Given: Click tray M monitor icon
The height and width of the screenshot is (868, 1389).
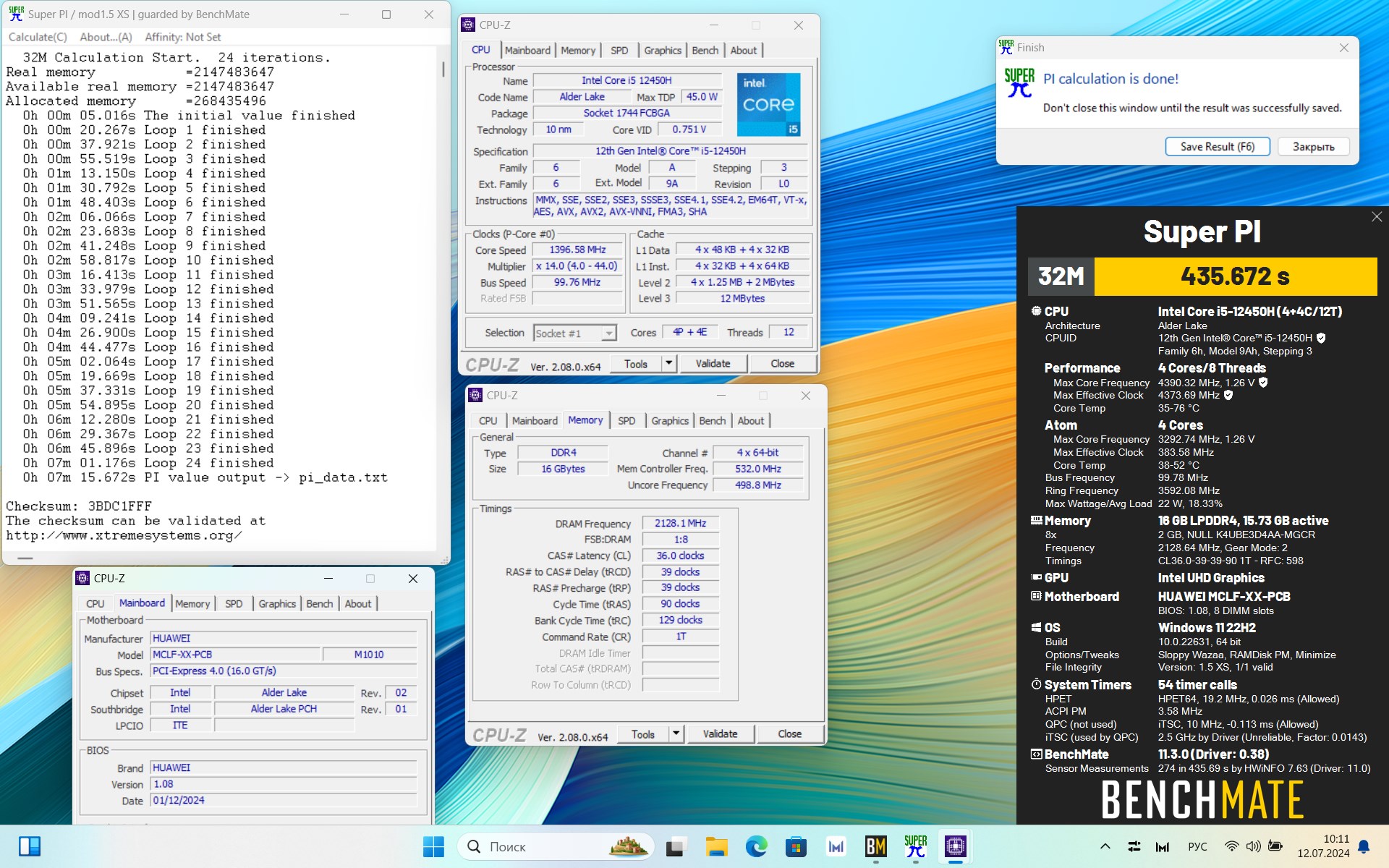Looking at the screenshot, I should point(1163,846).
